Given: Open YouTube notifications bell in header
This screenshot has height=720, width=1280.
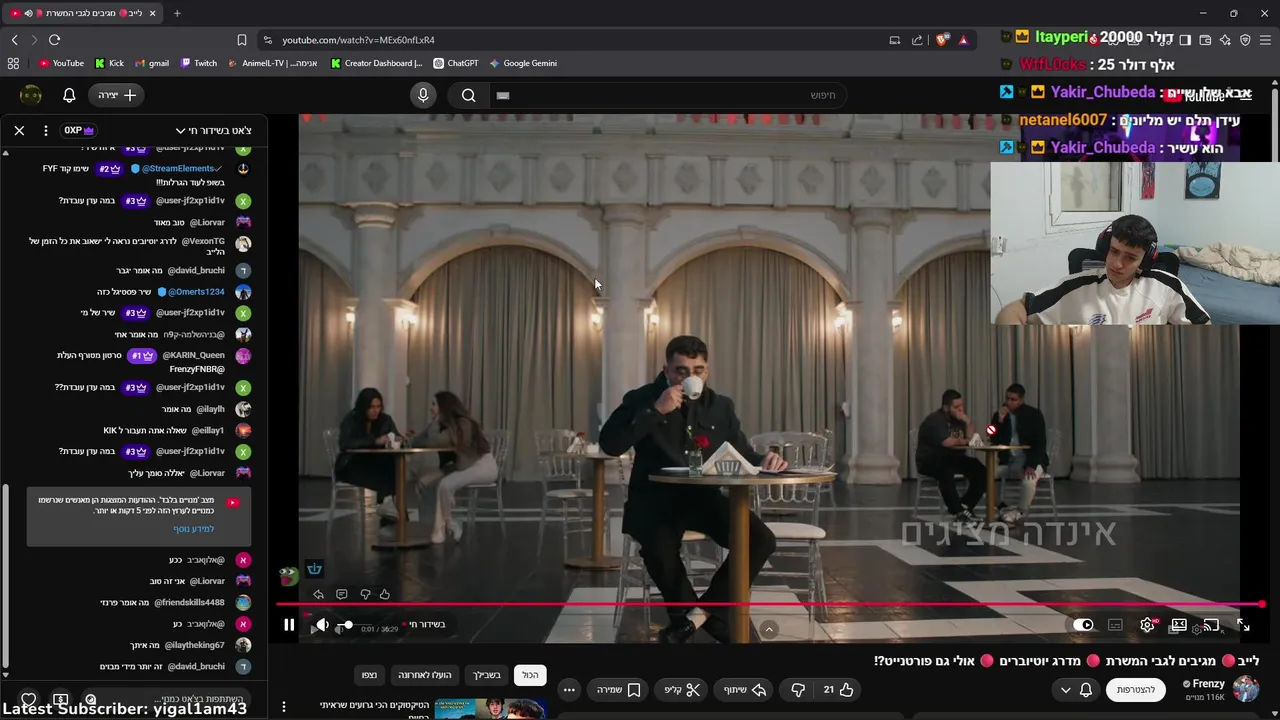Looking at the screenshot, I should 69,95.
